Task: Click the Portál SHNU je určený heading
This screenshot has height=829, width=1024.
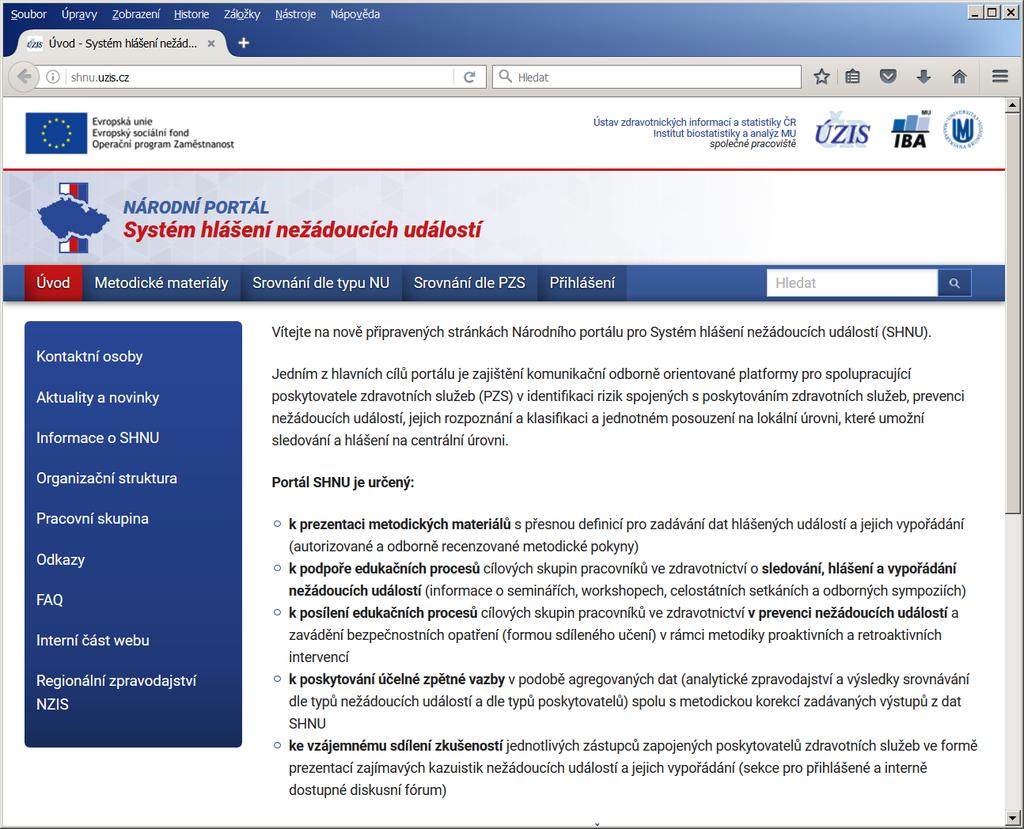Action: pyautogui.click(x=343, y=483)
